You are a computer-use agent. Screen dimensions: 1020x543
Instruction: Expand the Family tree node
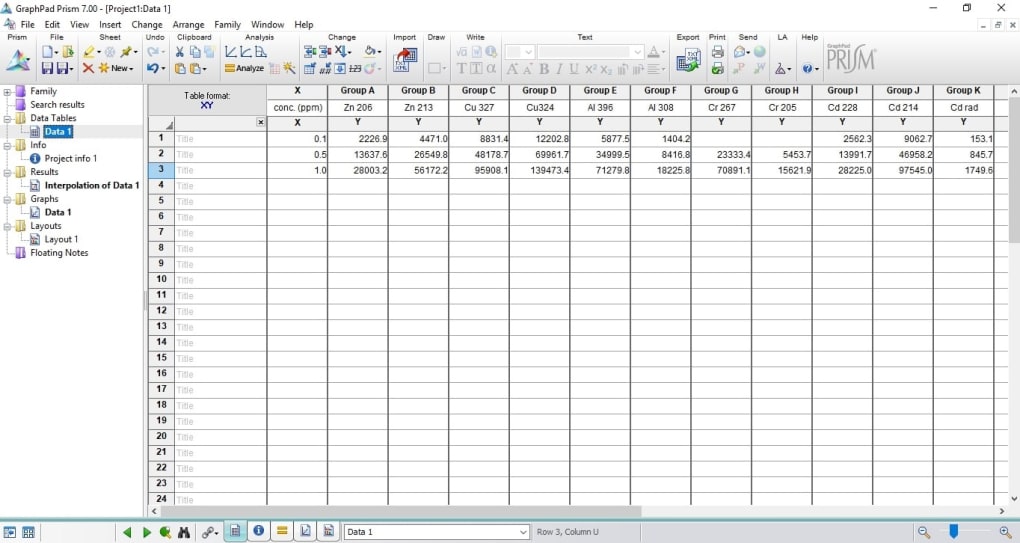pyautogui.click(x=7, y=92)
